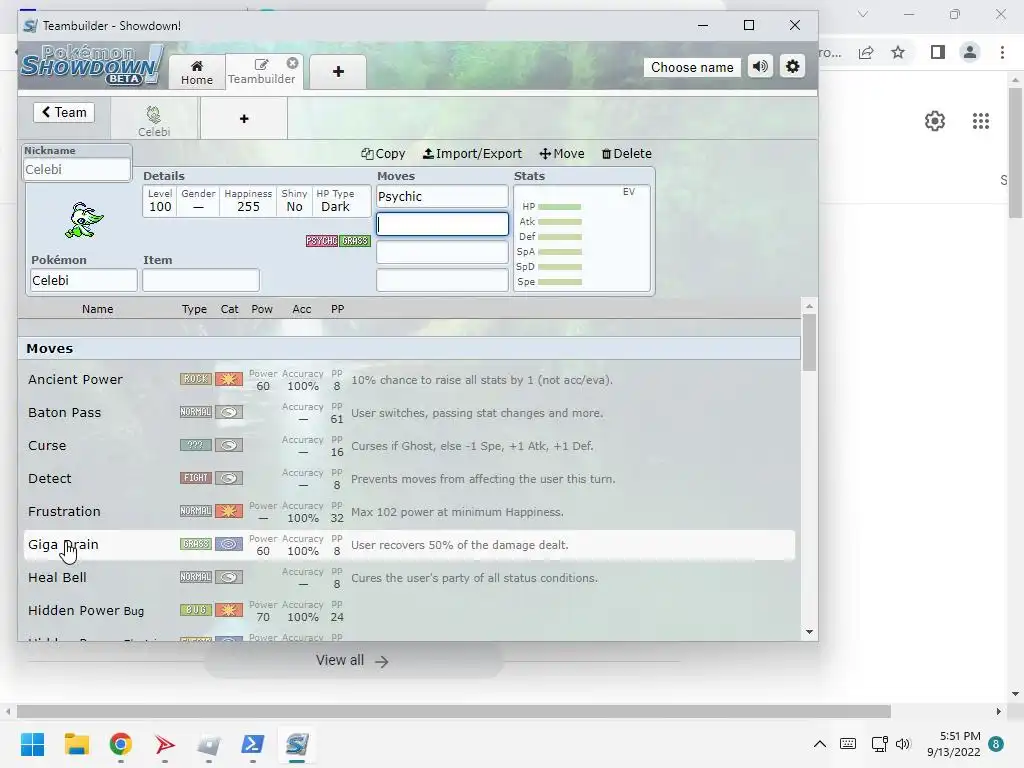Viewport: 1024px width, 768px height.
Task: Click the status category icon on Heal Bell
Action: [x=229, y=577]
